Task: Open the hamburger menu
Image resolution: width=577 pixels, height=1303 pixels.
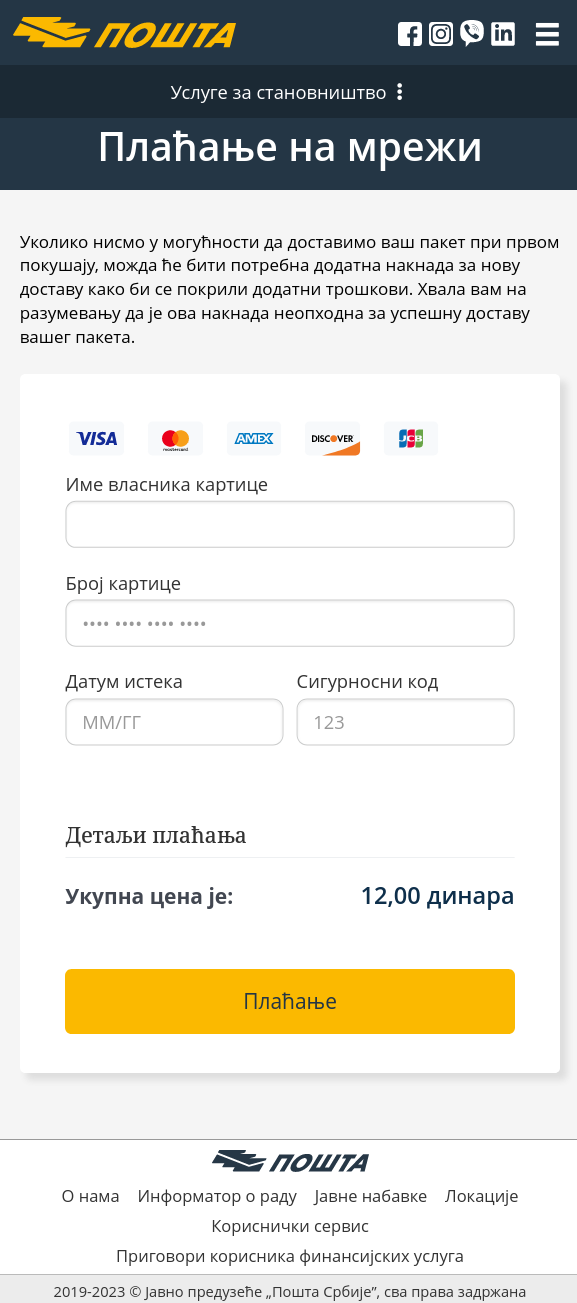Action: [547, 34]
